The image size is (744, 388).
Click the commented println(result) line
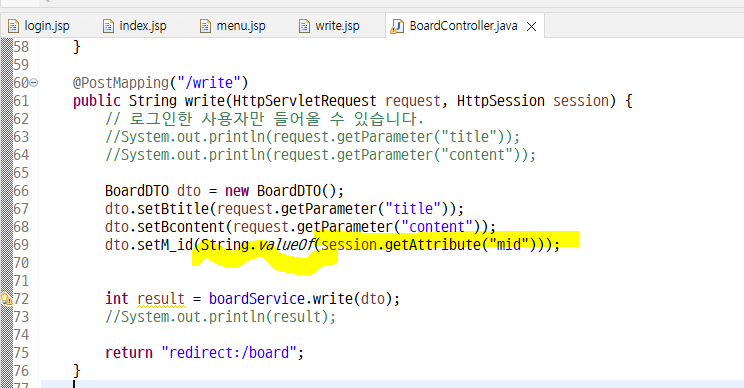point(221,317)
